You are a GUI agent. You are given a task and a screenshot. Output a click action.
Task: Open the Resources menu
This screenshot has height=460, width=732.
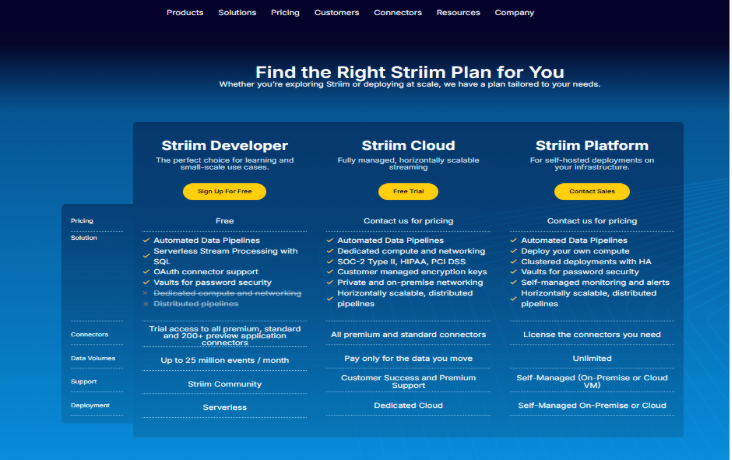click(x=458, y=13)
